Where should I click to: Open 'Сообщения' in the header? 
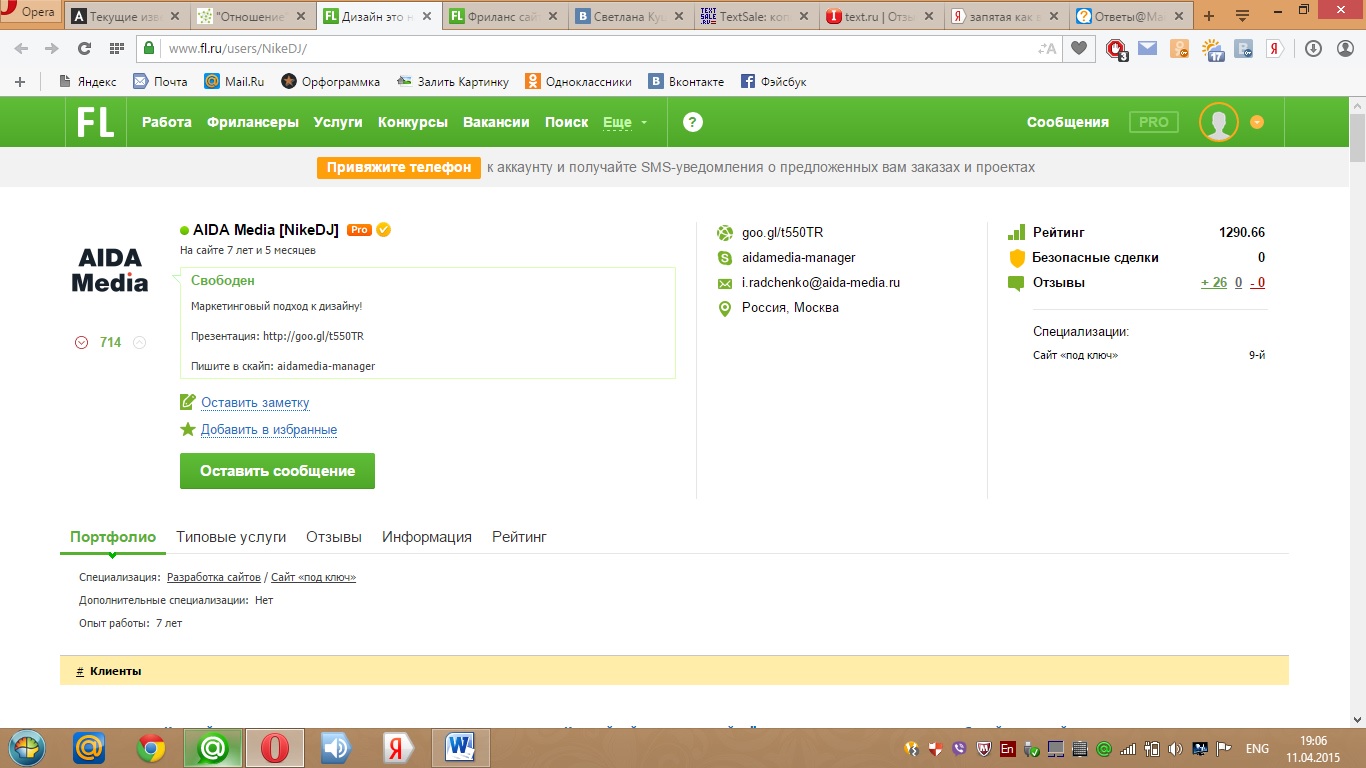tap(1068, 122)
